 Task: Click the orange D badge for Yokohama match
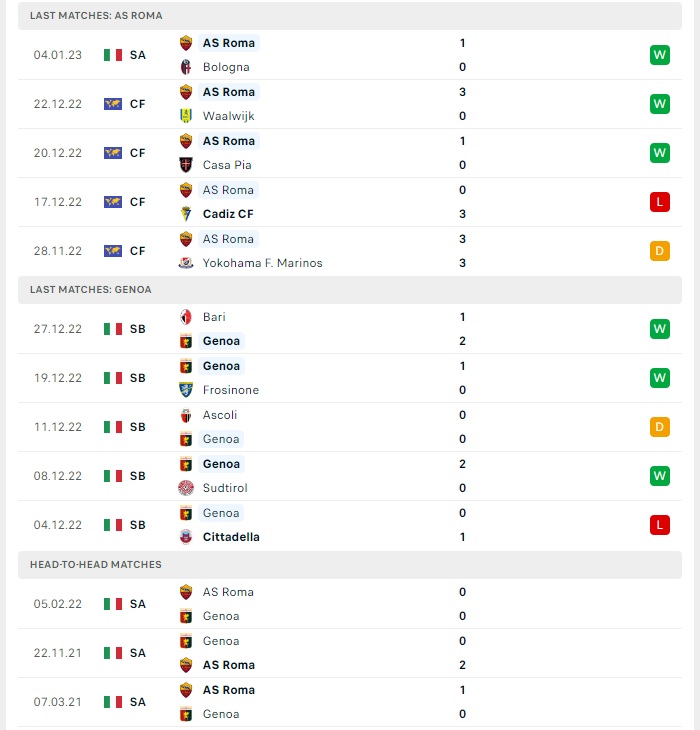[660, 251]
